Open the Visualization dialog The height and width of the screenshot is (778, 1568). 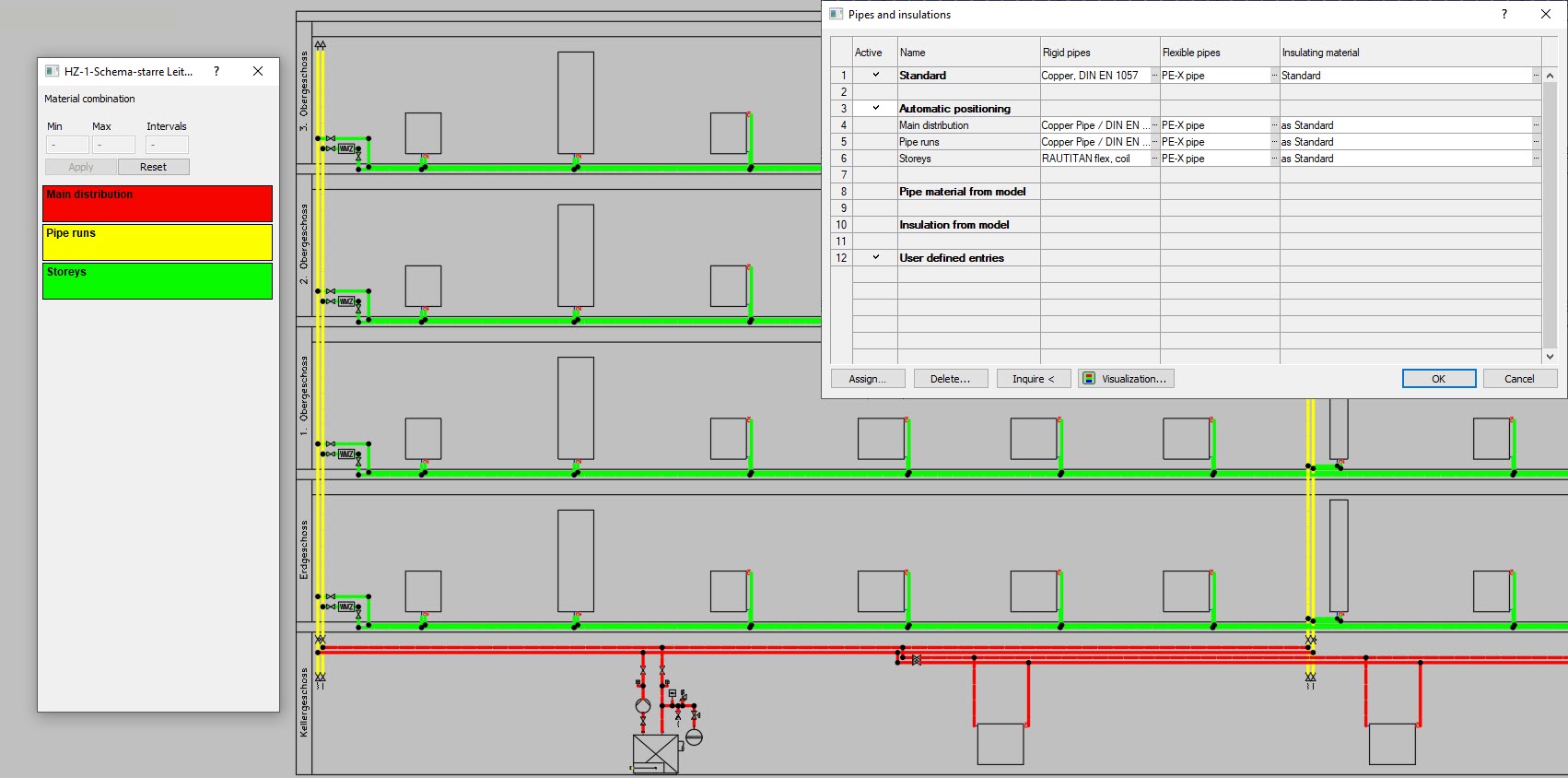(1126, 379)
